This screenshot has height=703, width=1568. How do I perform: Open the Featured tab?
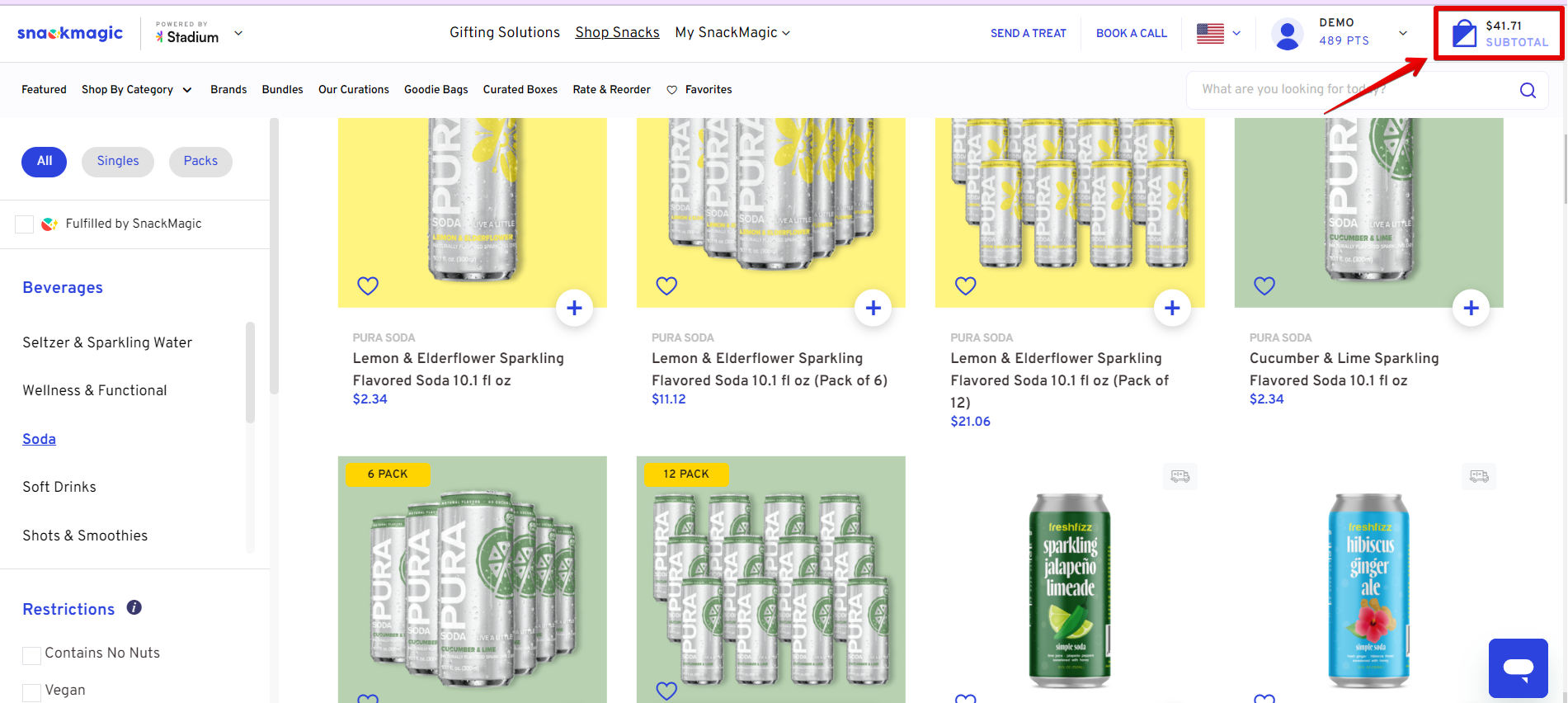coord(44,89)
